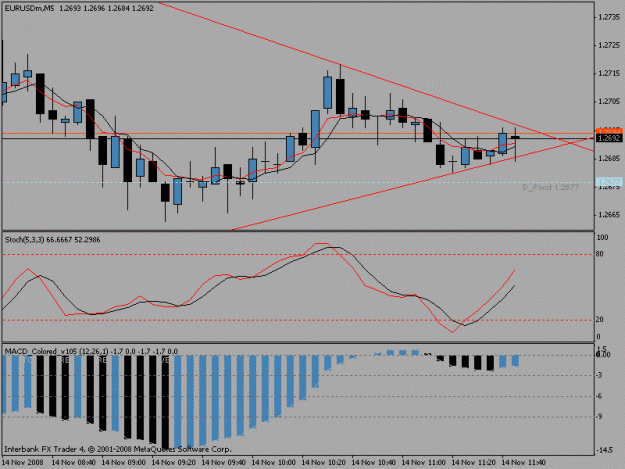Click the 14 Nov 08:40 time label

74,462
